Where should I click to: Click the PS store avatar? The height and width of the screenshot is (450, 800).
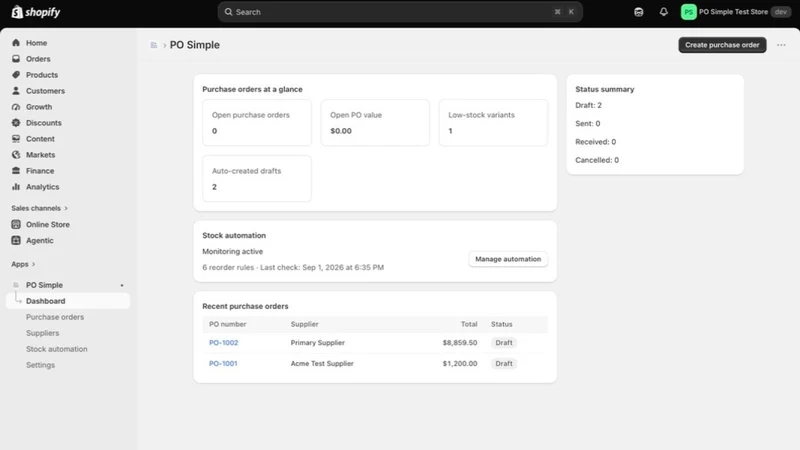tap(688, 12)
